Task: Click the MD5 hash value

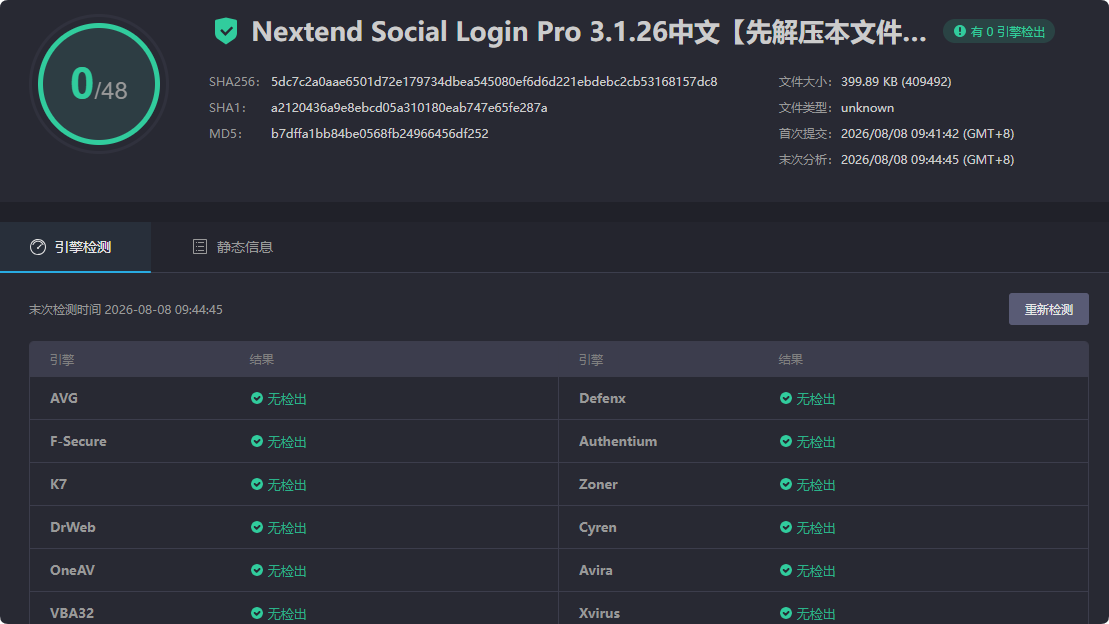Action: 379,134
